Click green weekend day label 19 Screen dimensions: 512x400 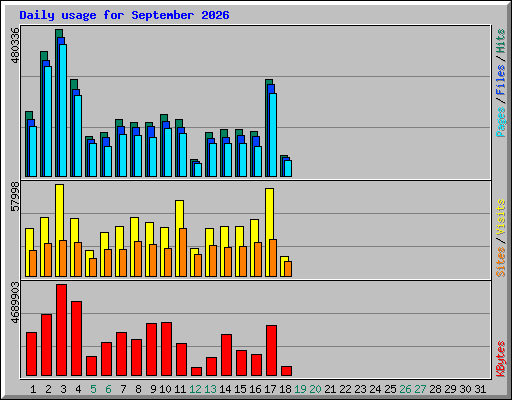coord(300,389)
